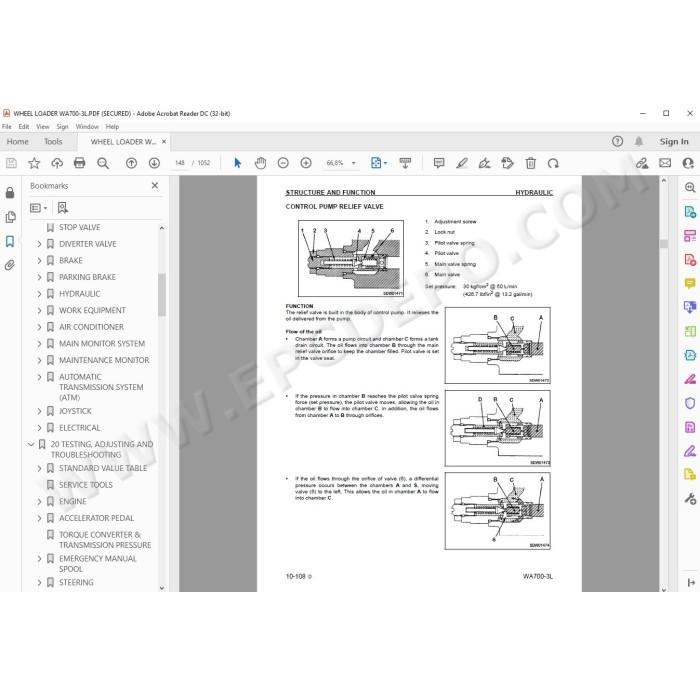The width and height of the screenshot is (700, 700).
Task: Click the document vertical scrollbar thumb
Action: coord(664,244)
